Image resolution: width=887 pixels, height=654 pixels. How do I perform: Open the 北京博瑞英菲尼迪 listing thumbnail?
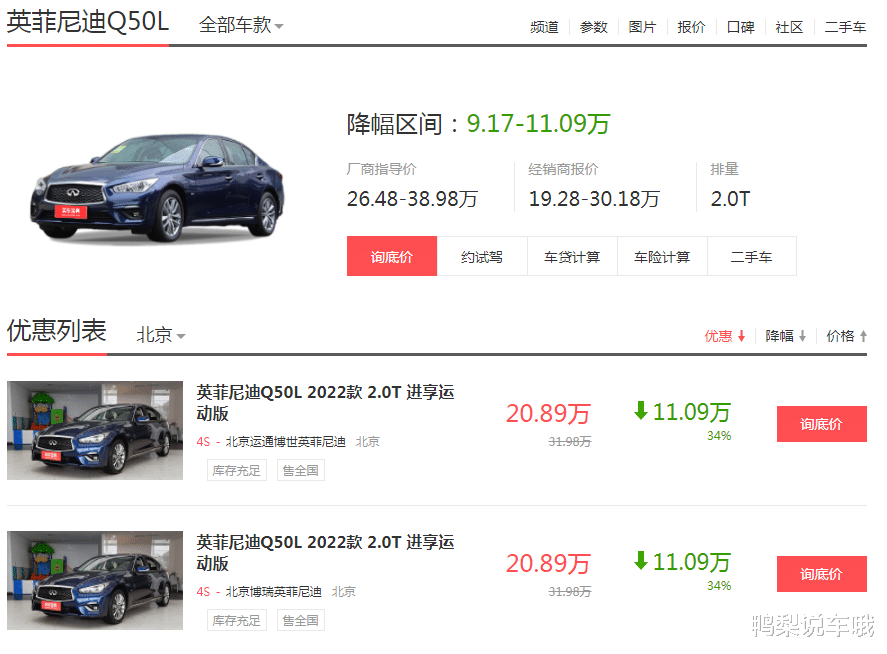point(95,580)
